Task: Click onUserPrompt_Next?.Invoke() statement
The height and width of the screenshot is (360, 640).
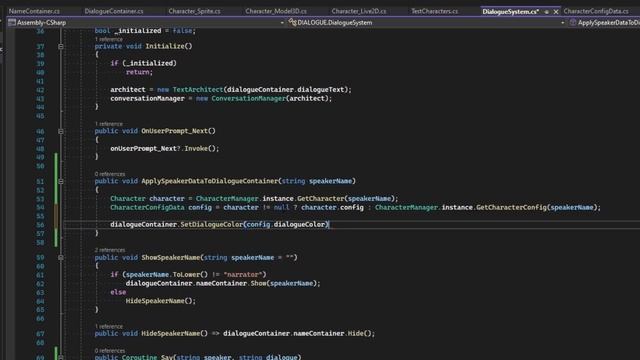Action: coord(165,149)
